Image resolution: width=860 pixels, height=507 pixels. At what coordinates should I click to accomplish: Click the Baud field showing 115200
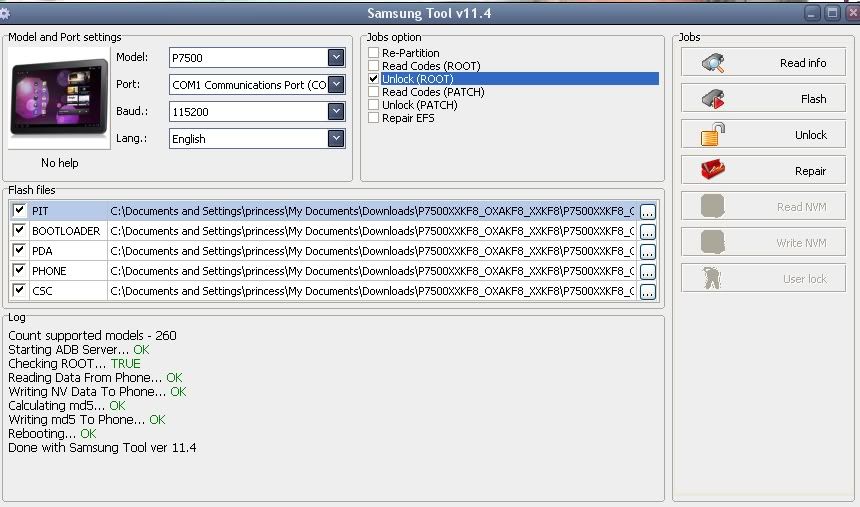(257, 111)
